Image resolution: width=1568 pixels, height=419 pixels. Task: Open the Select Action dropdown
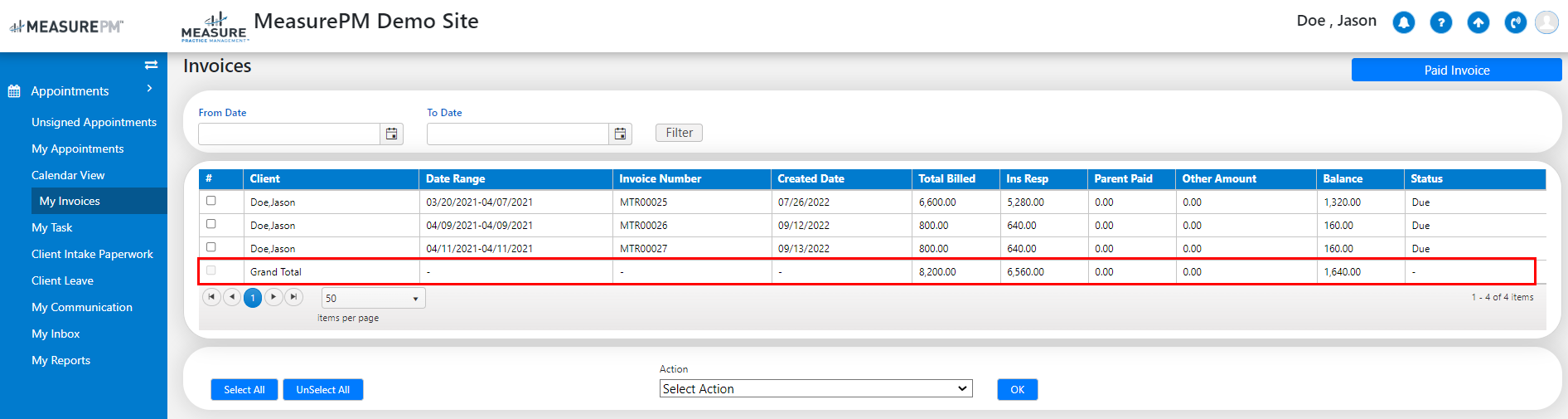816,388
